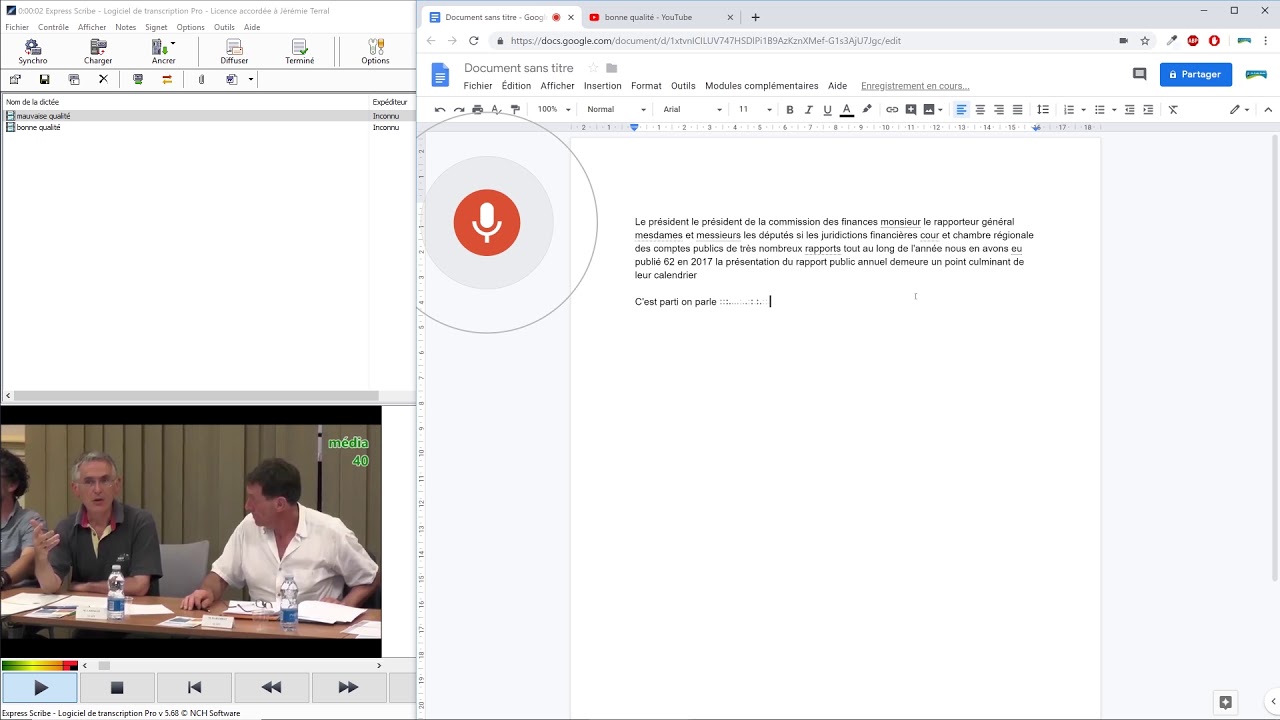Viewport: 1280px width, 720px height.
Task: Open the Signet menu in Express Scribe
Action: (156, 27)
